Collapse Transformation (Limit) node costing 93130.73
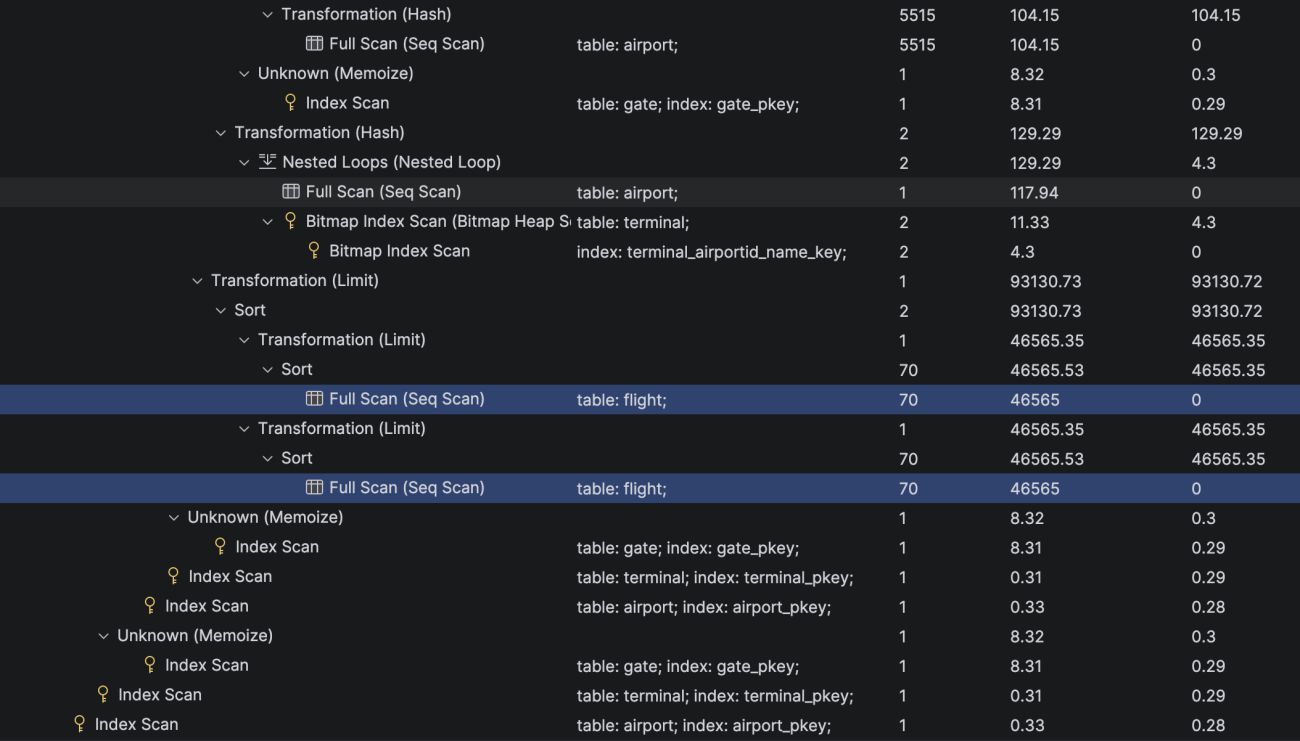Image resolution: width=1300 pixels, height=741 pixels. point(197,281)
